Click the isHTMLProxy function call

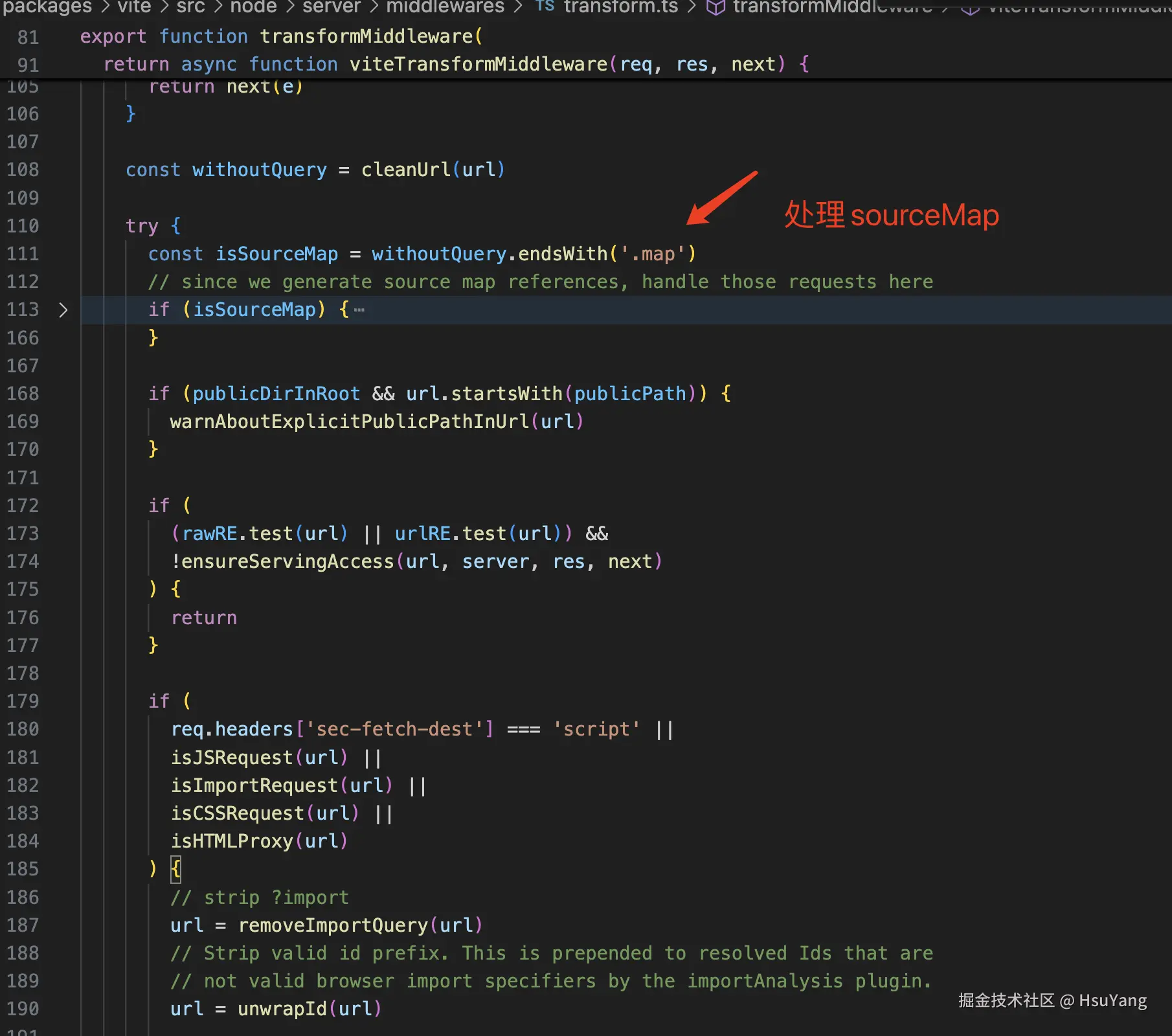tap(232, 841)
